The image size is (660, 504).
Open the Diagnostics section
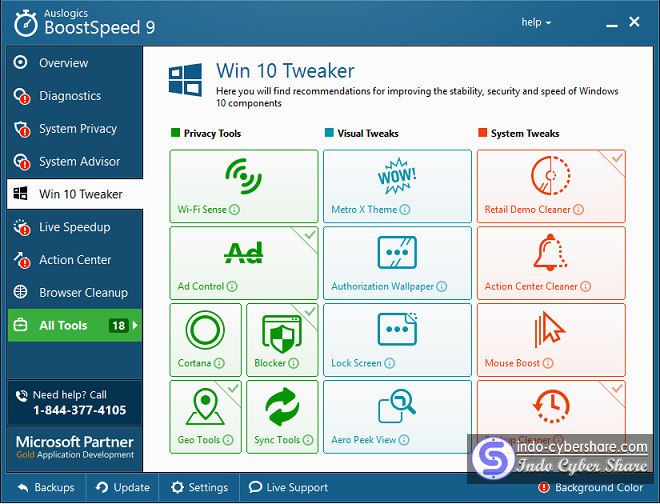pyautogui.click(x=75, y=96)
